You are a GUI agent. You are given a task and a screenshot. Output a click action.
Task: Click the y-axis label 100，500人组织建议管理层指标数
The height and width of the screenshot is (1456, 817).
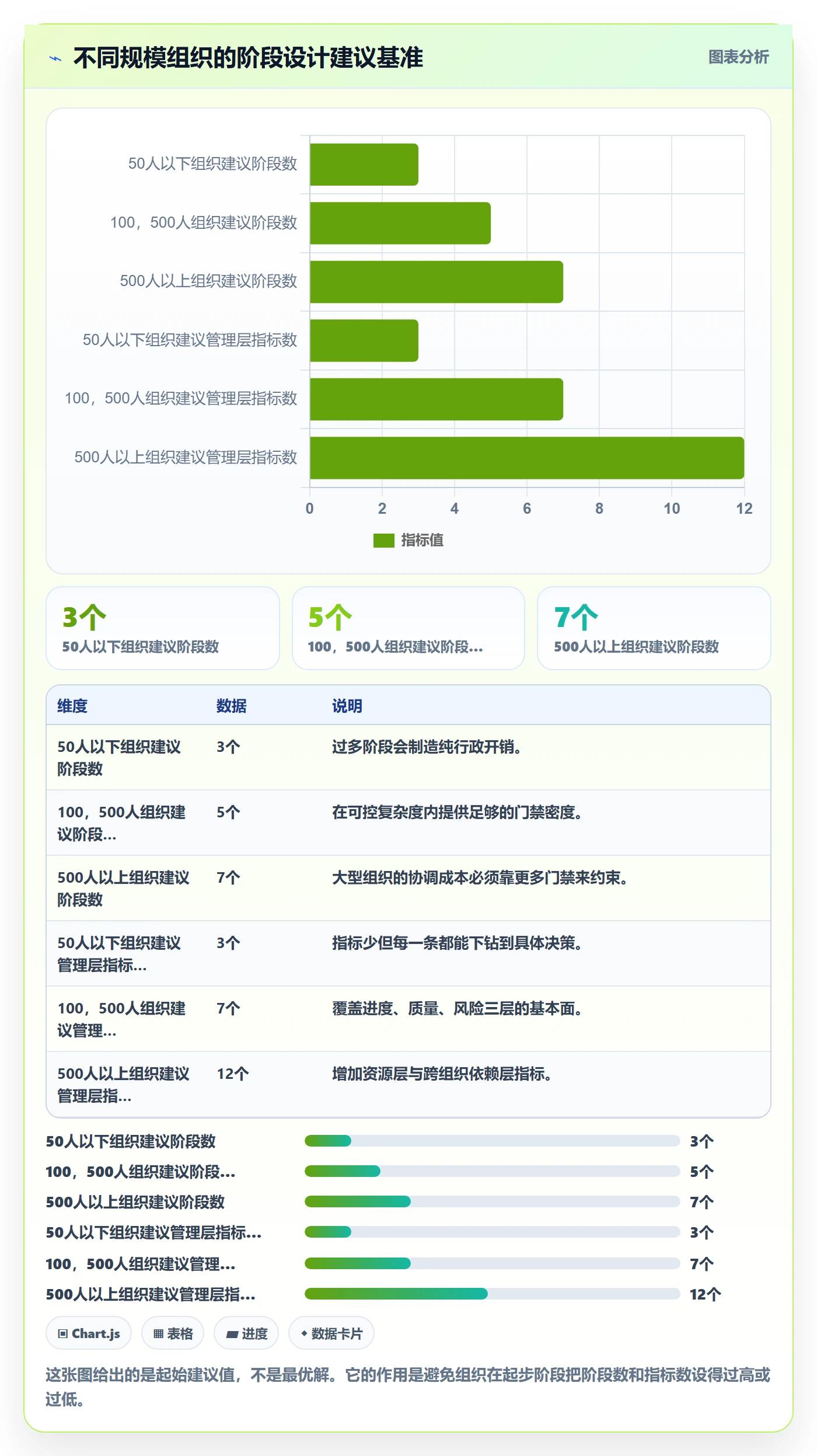[x=181, y=399]
